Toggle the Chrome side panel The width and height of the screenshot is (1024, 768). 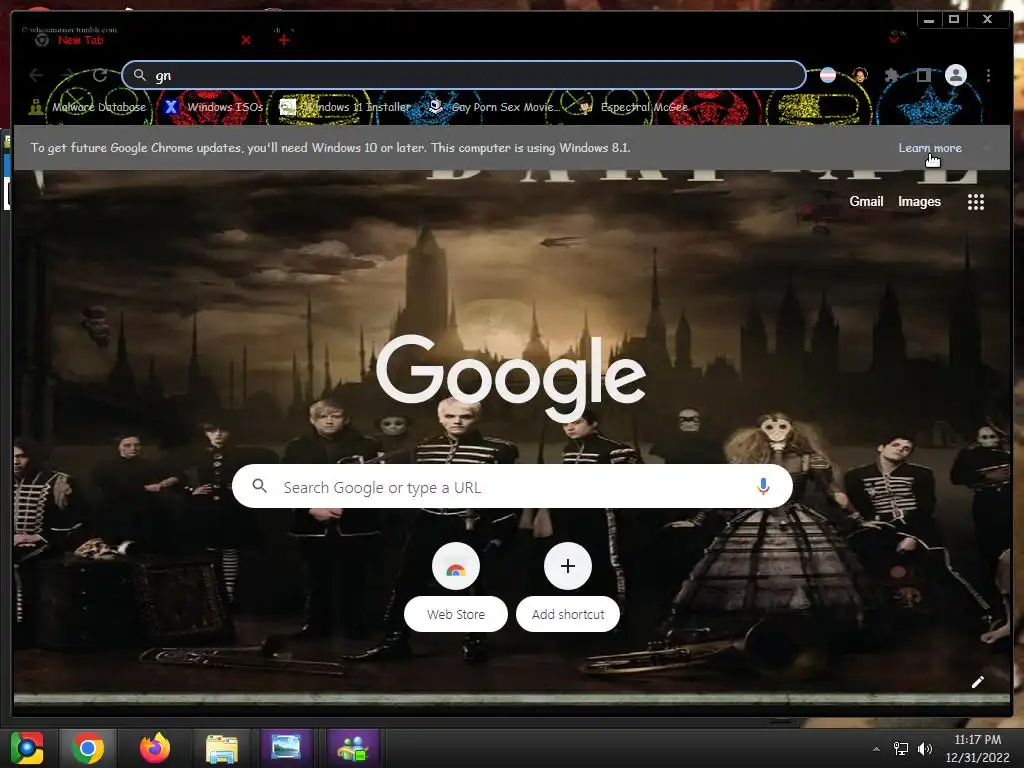click(923, 75)
